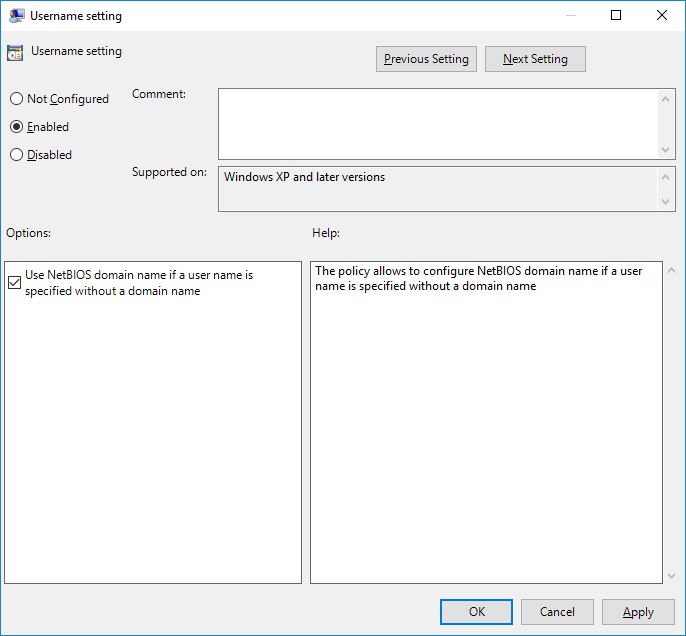Choose the Disabled radio option
The image size is (686, 636).
click(16, 155)
